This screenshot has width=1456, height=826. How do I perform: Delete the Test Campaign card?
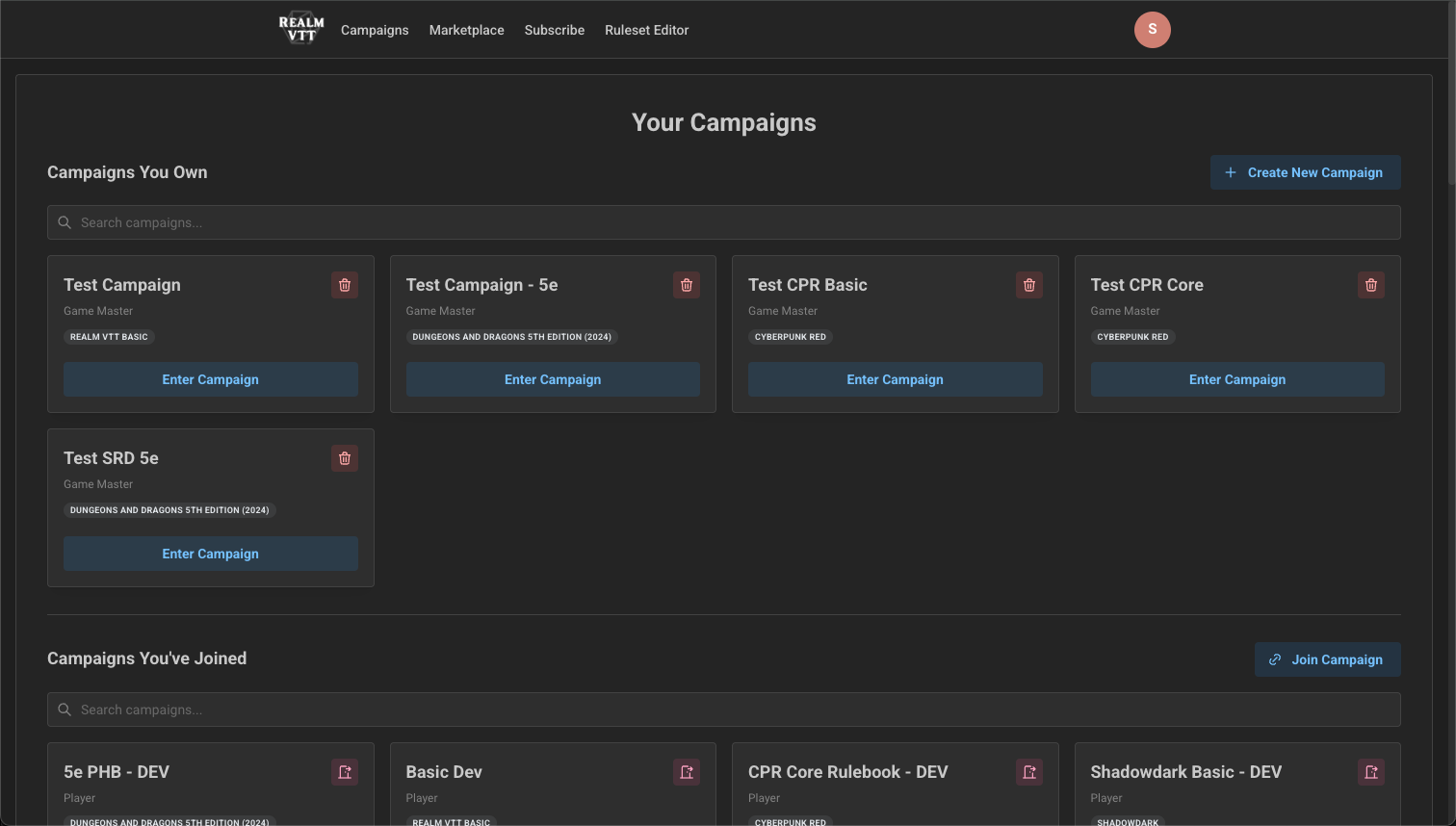point(345,285)
